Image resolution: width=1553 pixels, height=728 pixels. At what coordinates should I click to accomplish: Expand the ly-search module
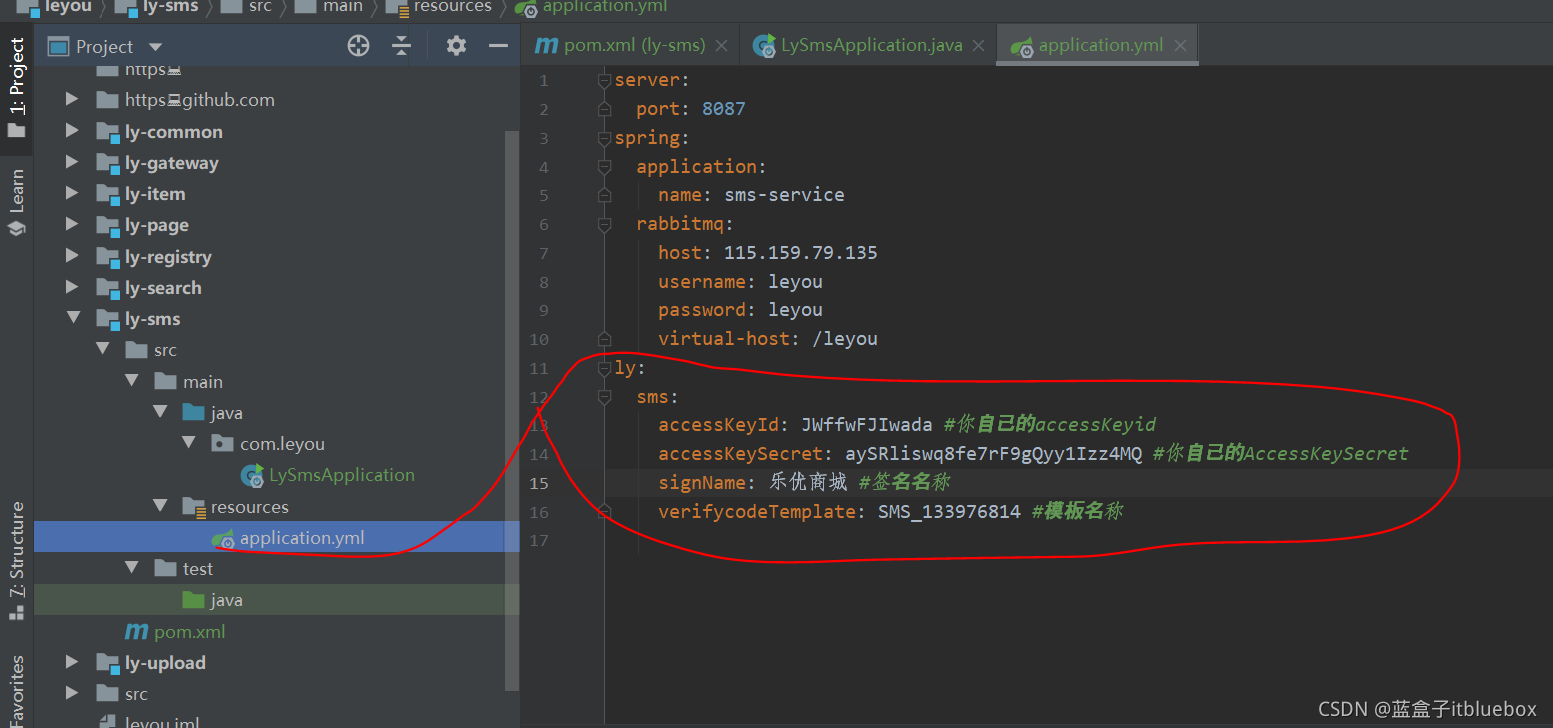pyautogui.click(x=72, y=287)
